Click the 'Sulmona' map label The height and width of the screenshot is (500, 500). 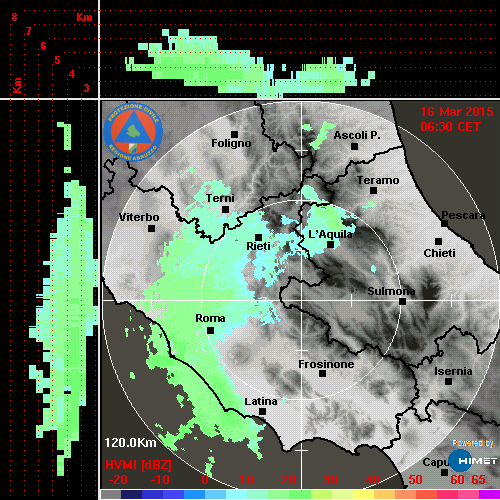(391, 291)
